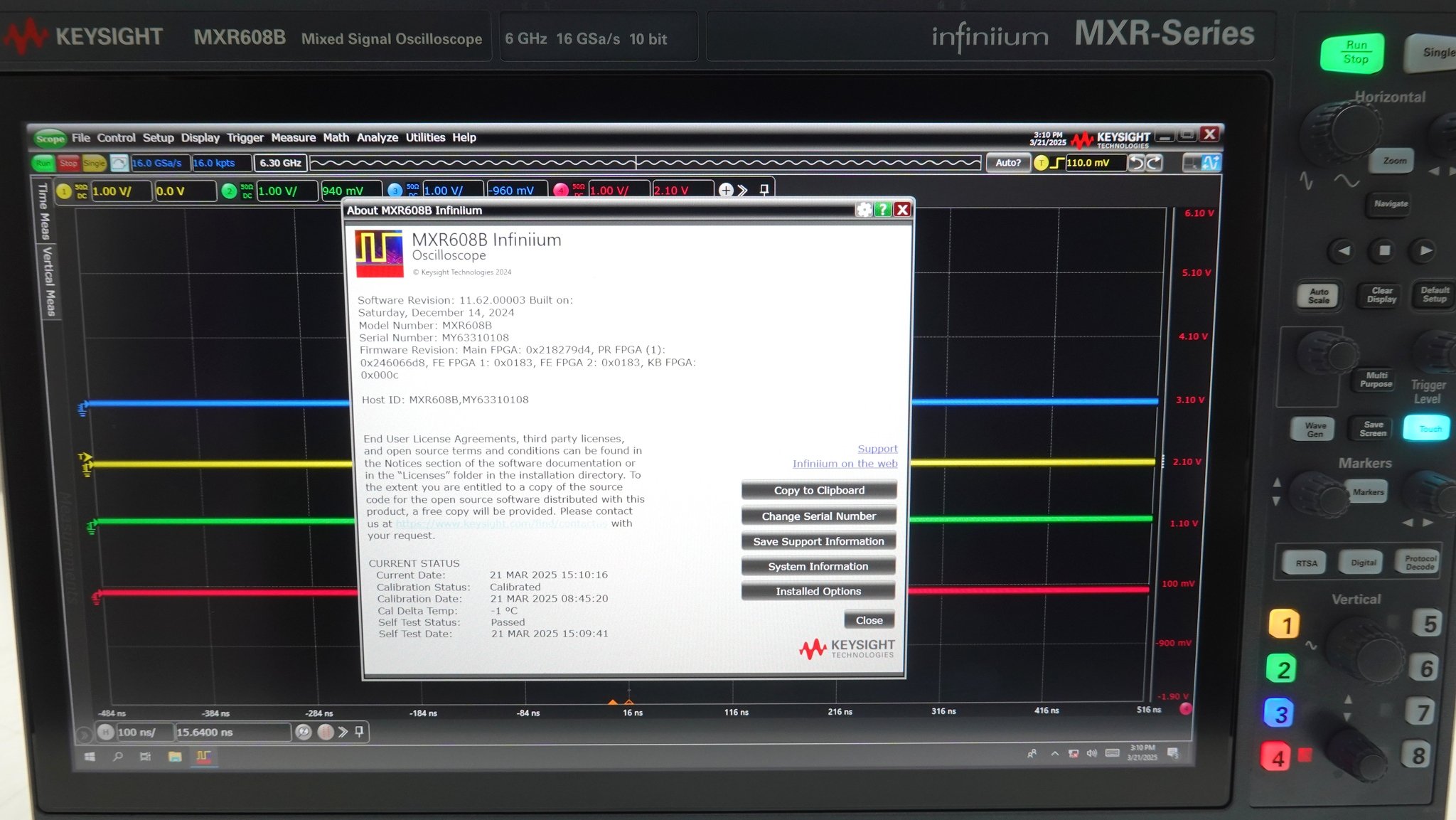This screenshot has height=820, width=1456.
Task: Expand the Vertical Meas side panel
Action: pyautogui.click(x=48, y=281)
